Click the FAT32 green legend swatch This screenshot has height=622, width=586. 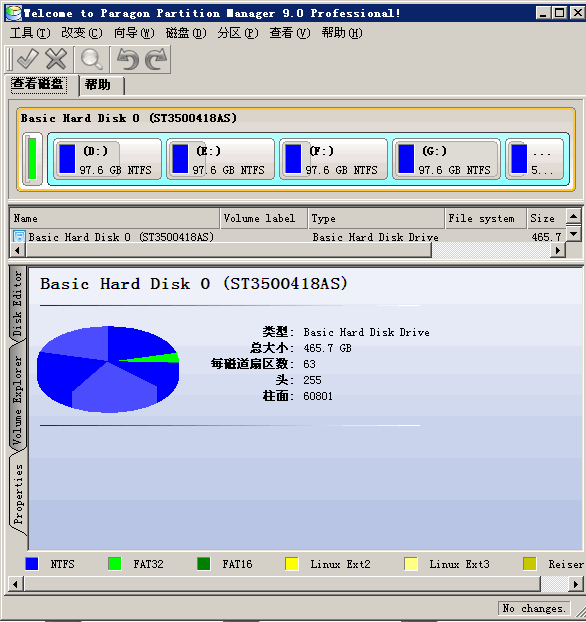click(x=115, y=564)
